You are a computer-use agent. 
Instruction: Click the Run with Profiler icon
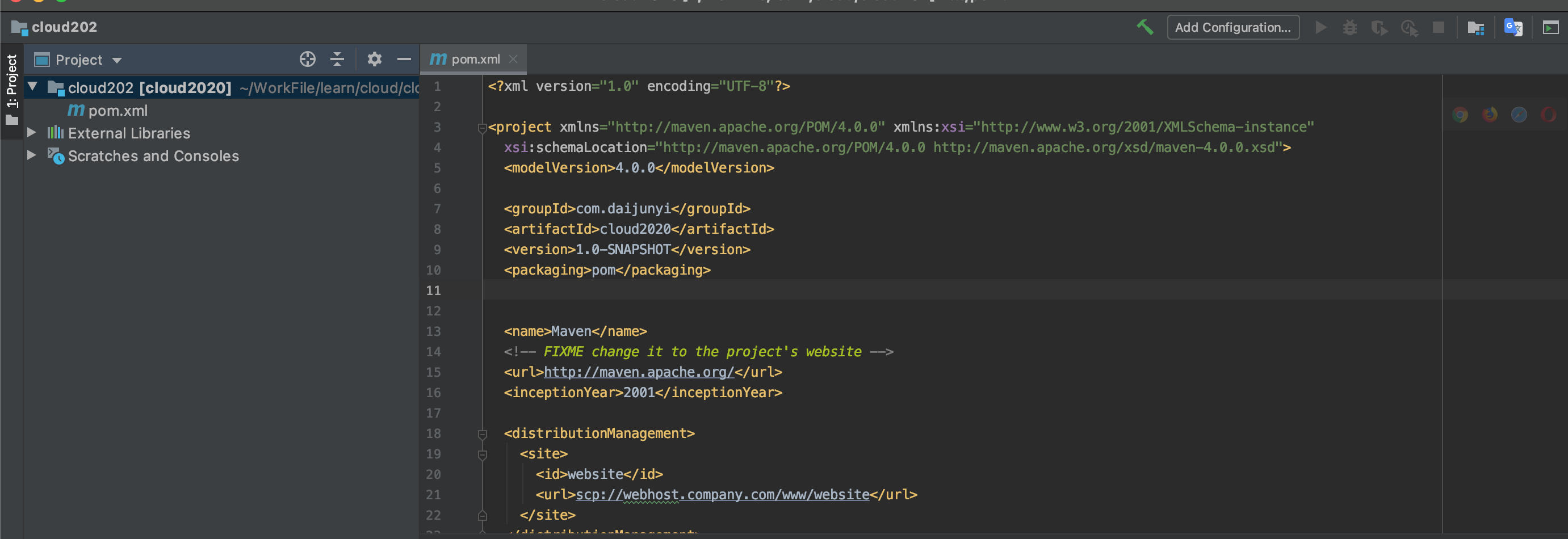click(1409, 28)
